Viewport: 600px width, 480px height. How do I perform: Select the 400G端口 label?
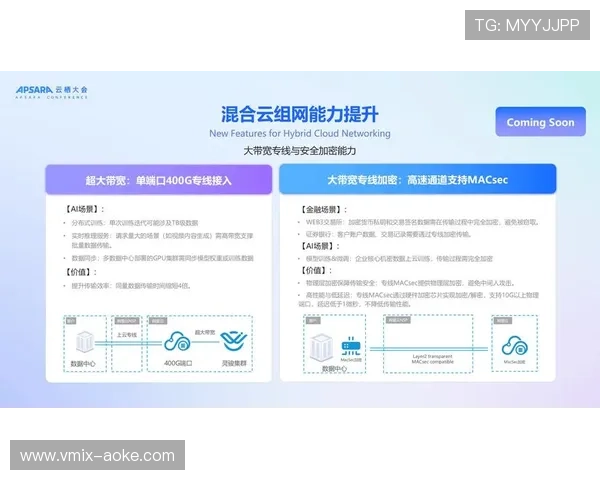(178, 363)
